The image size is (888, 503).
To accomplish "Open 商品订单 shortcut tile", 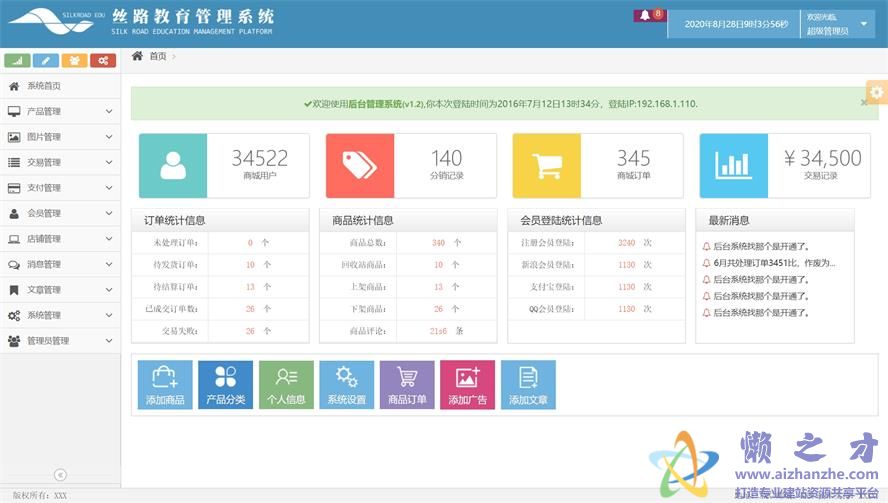I will [x=407, y=385].
